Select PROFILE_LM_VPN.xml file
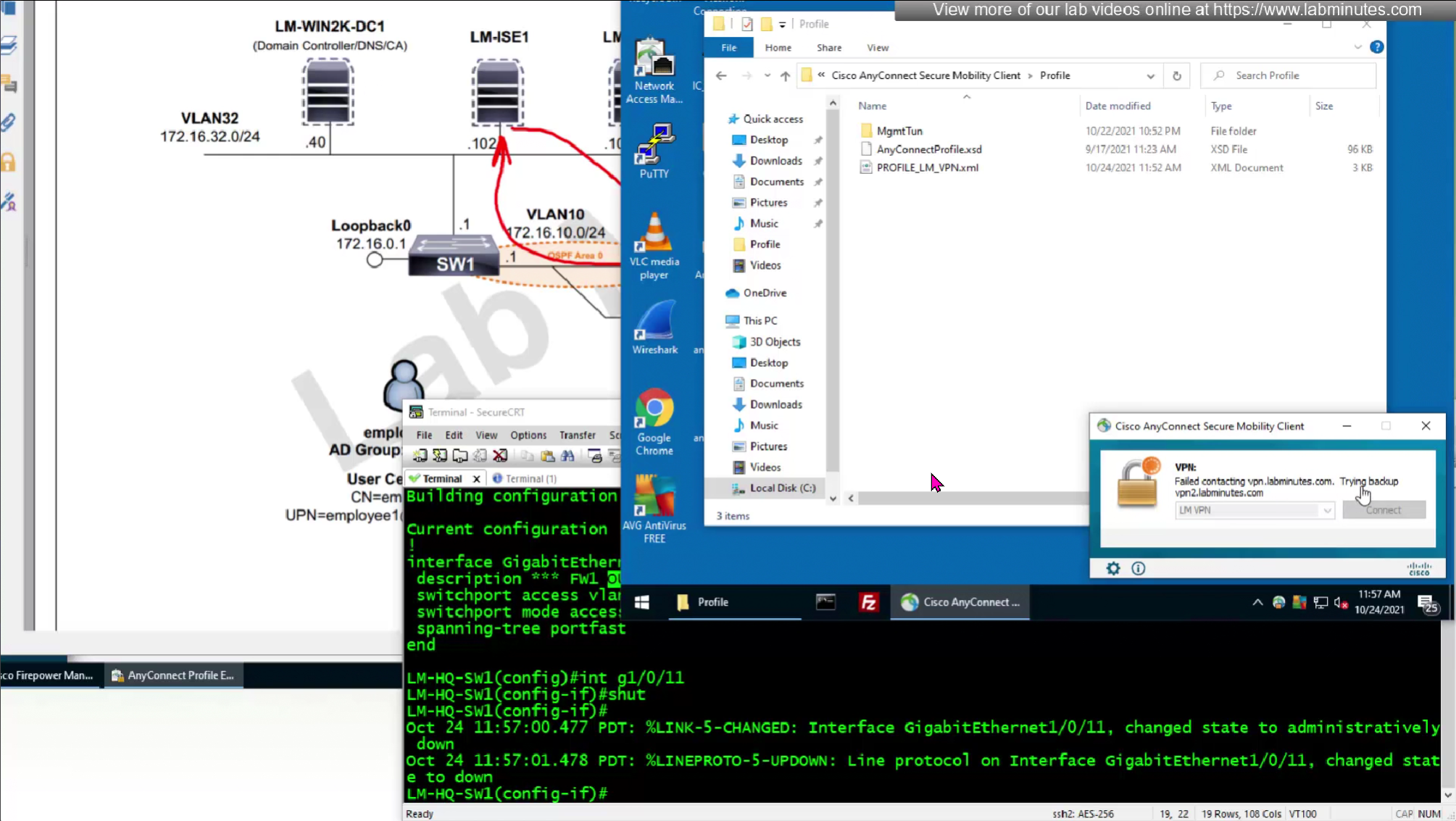1456x821 pixels. pyautogui.click(x=927, y=167)
